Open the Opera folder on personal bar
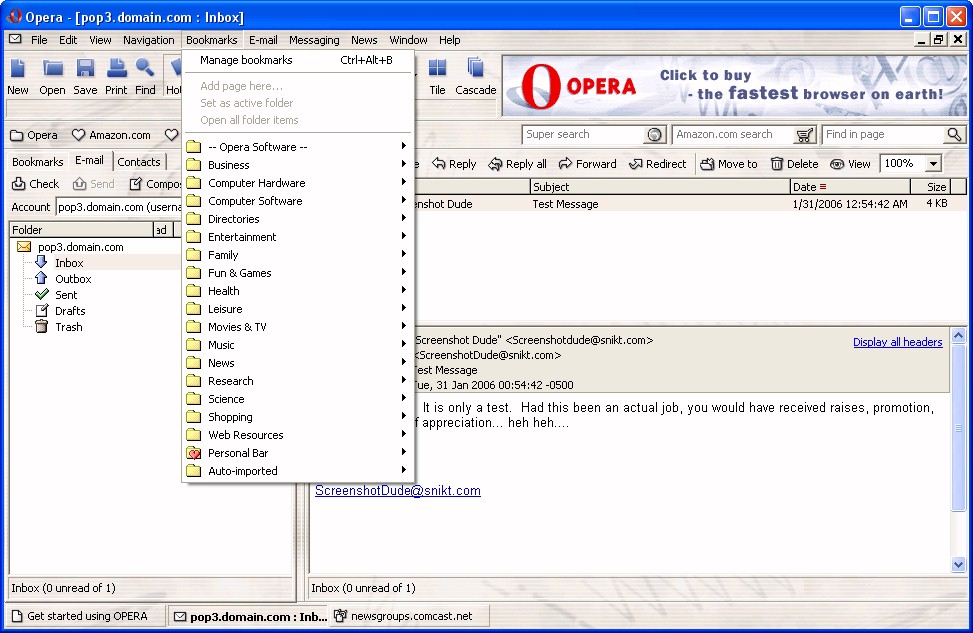Screen dimensions: 973x633 tap(34, 135)
